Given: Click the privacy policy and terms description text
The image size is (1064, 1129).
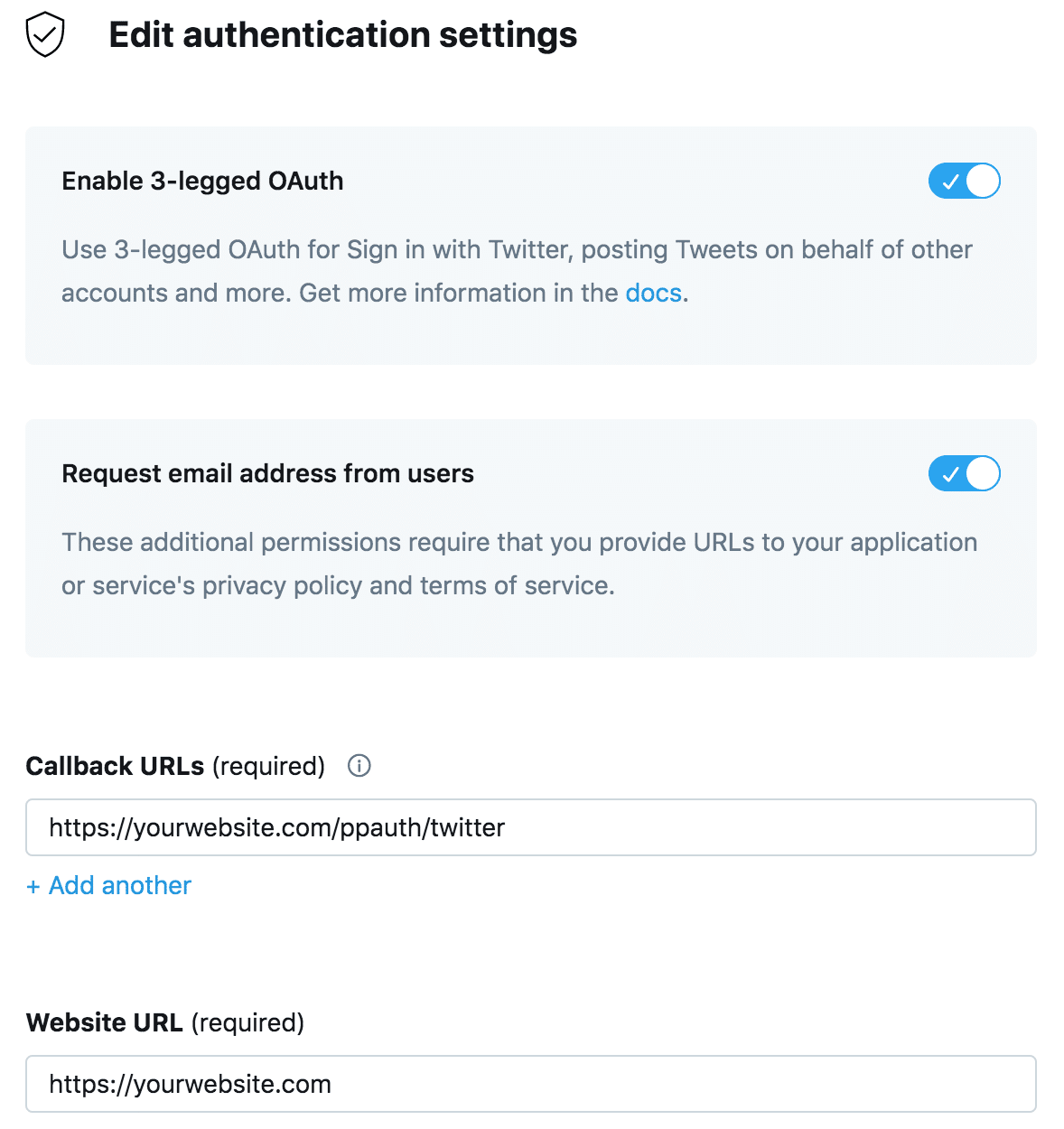Looking at the screenshot, I should 519,564.
